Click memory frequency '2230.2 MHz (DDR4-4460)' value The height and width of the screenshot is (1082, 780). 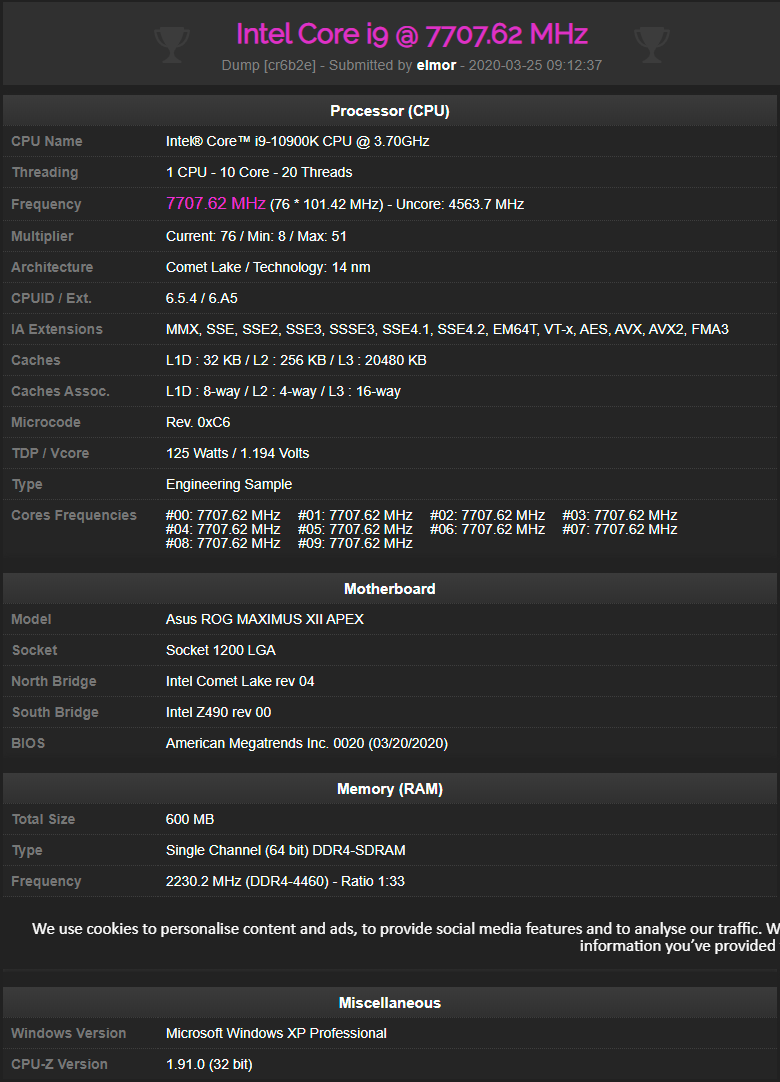[x=285, y=881]
